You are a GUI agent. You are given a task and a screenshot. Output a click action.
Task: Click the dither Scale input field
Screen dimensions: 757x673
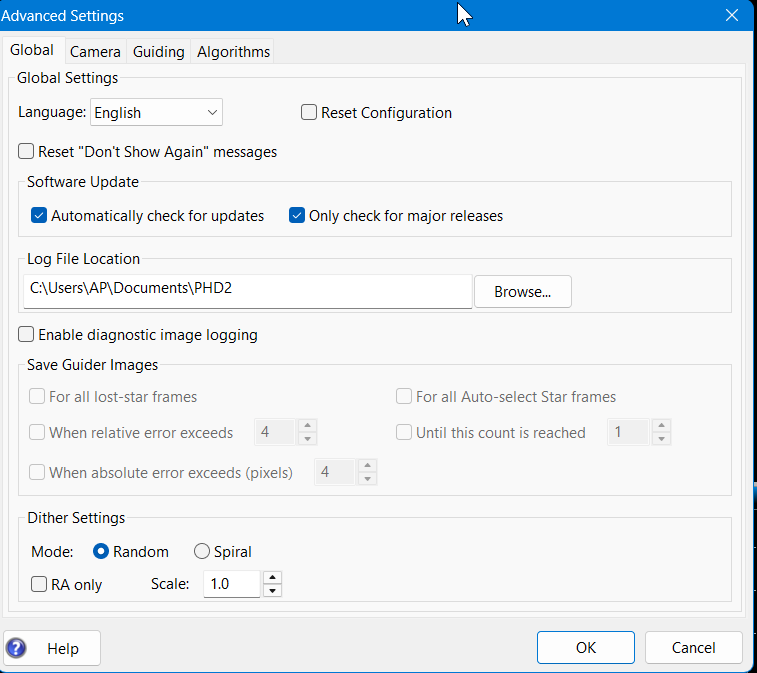pos(232,584)
